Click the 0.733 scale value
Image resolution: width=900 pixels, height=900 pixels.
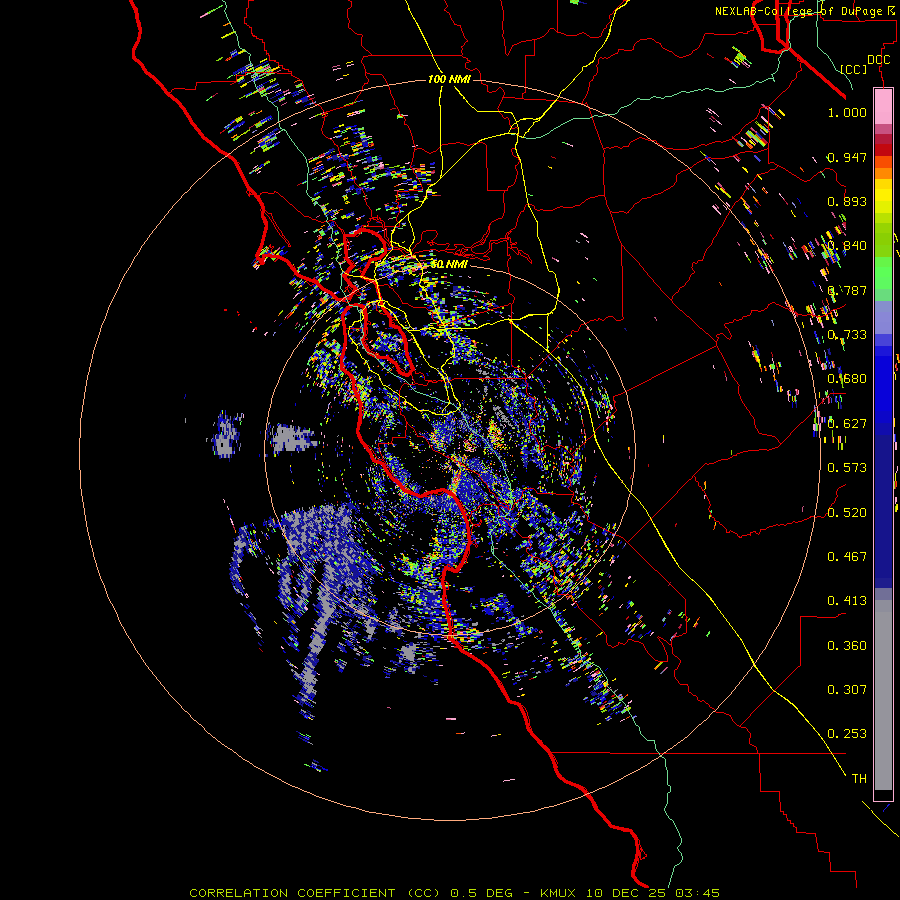[x=847, y=335]
